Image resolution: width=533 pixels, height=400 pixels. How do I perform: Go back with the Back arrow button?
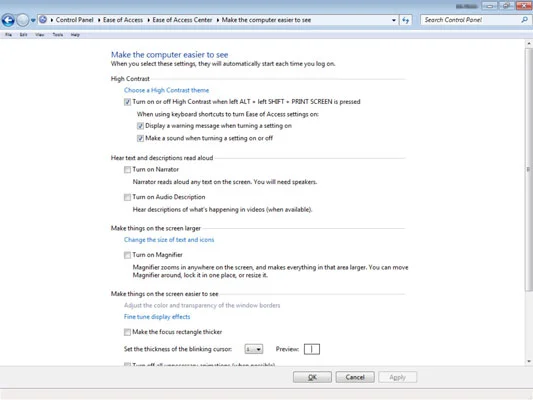coord(8,20)
